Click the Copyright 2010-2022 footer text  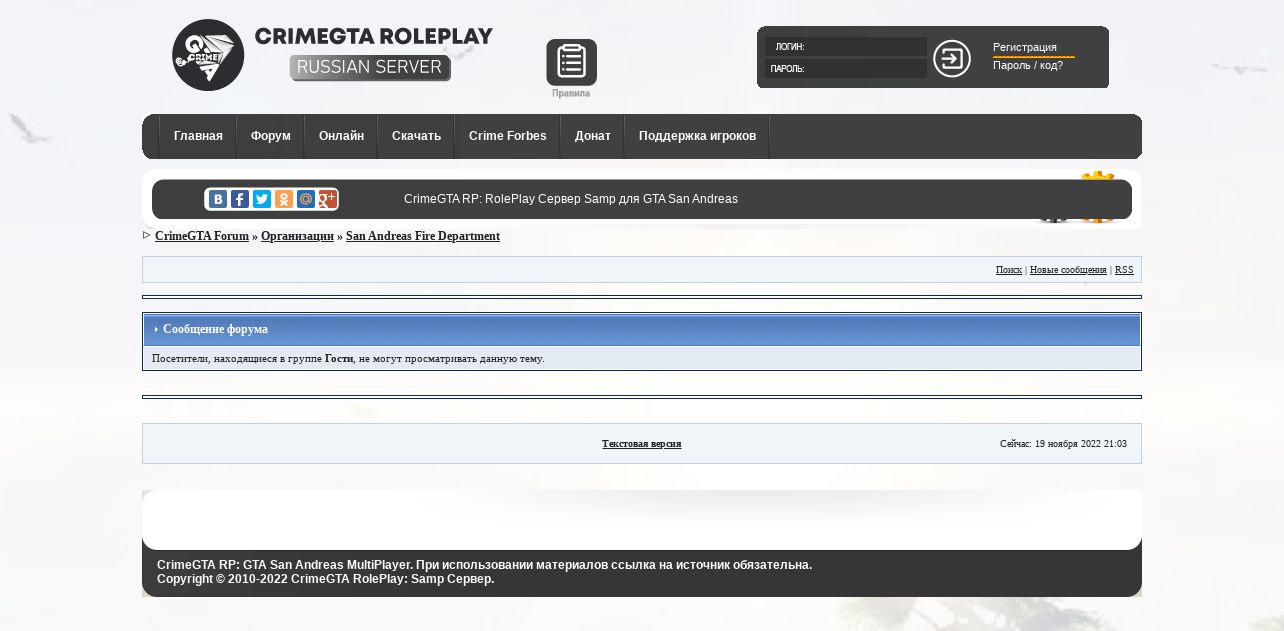[325, 579]
